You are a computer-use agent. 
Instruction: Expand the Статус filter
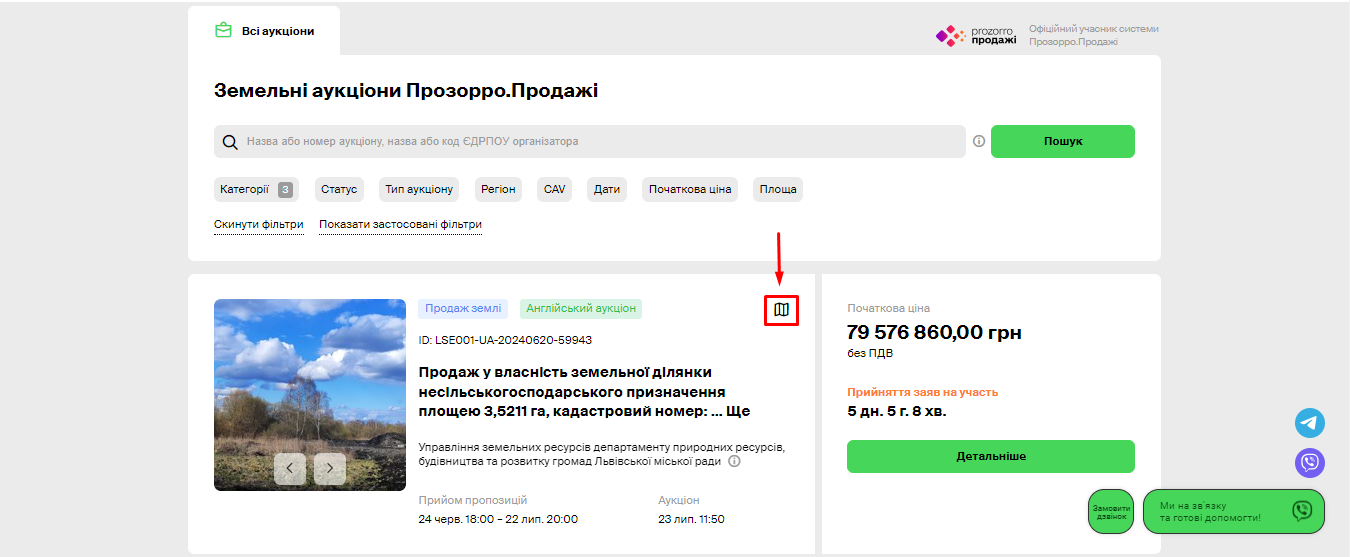[339, 189]
